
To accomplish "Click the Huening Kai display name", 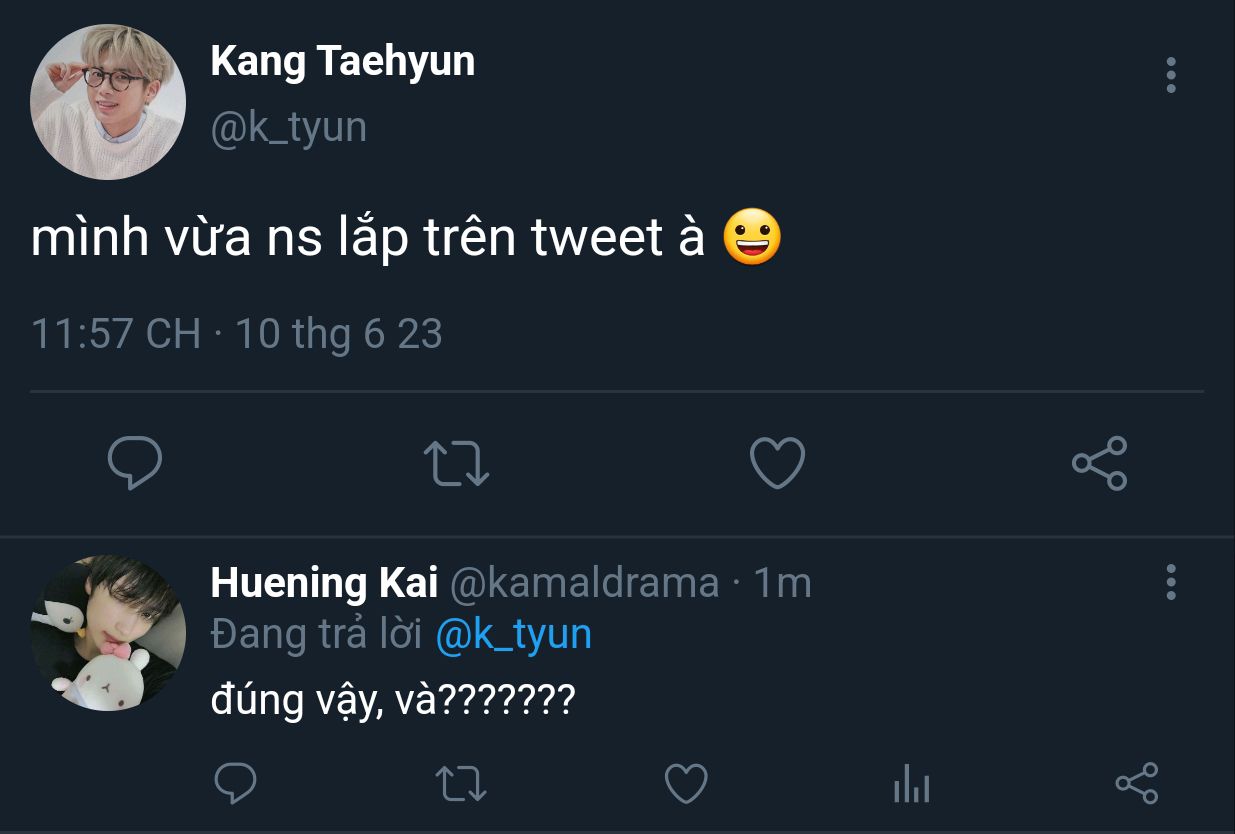I will point(324,583).
